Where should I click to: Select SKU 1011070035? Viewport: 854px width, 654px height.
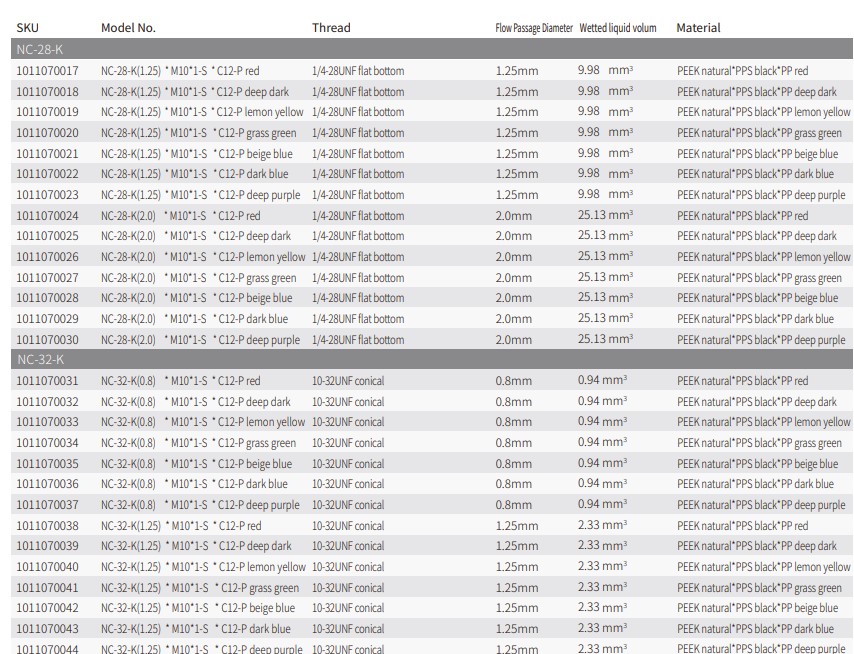(47, 463)
